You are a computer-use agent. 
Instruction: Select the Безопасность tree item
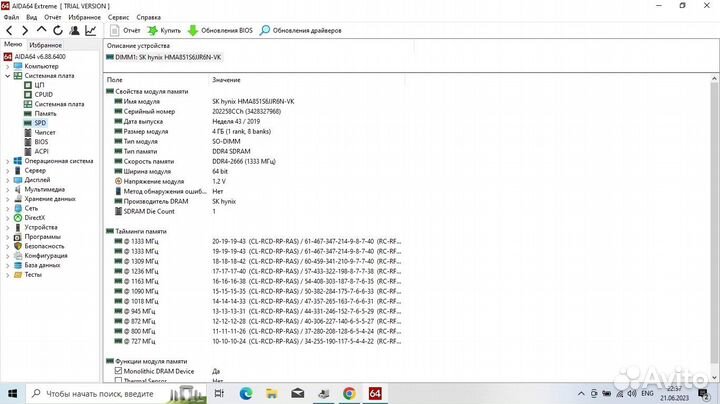click(x=39, y=246)
